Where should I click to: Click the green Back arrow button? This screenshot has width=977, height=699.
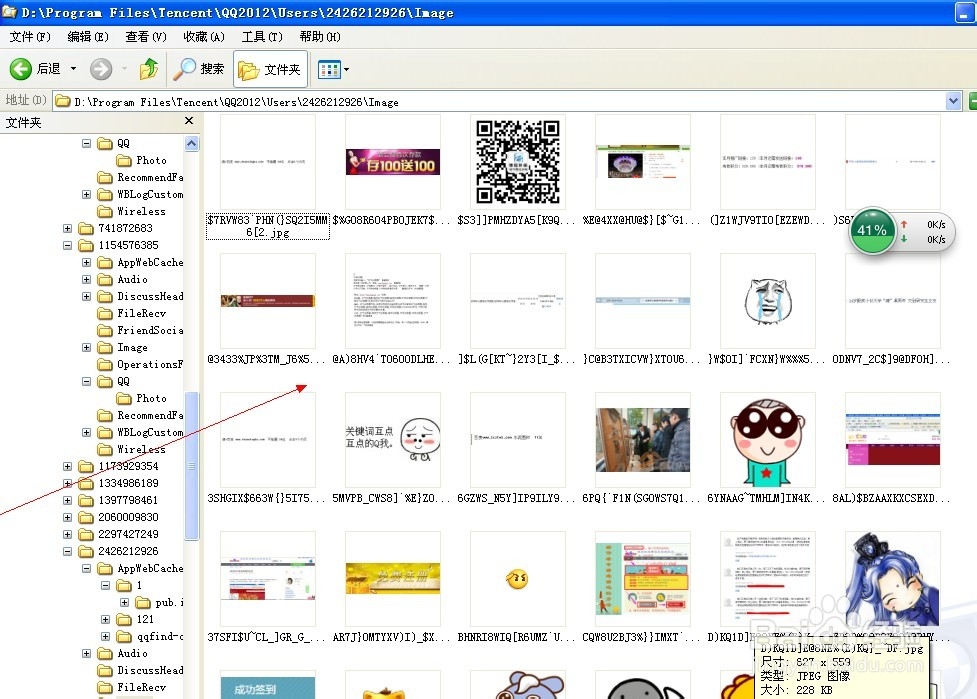tap(21, 69)
